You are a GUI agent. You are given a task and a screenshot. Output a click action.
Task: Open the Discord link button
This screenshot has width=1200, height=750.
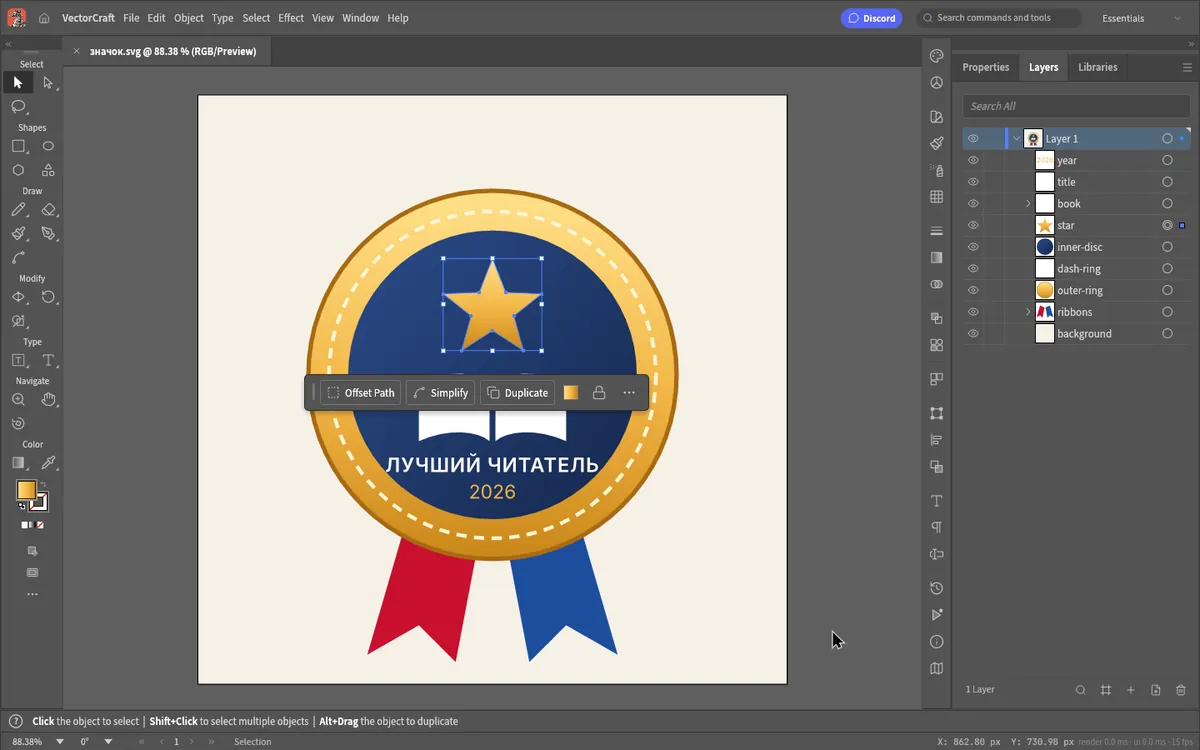(872, 18)
